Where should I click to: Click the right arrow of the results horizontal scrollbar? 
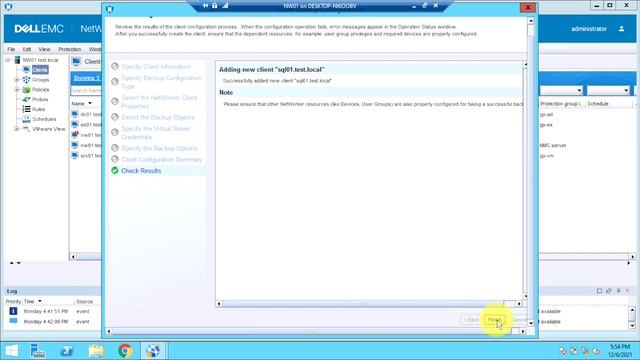click(519, 304)
